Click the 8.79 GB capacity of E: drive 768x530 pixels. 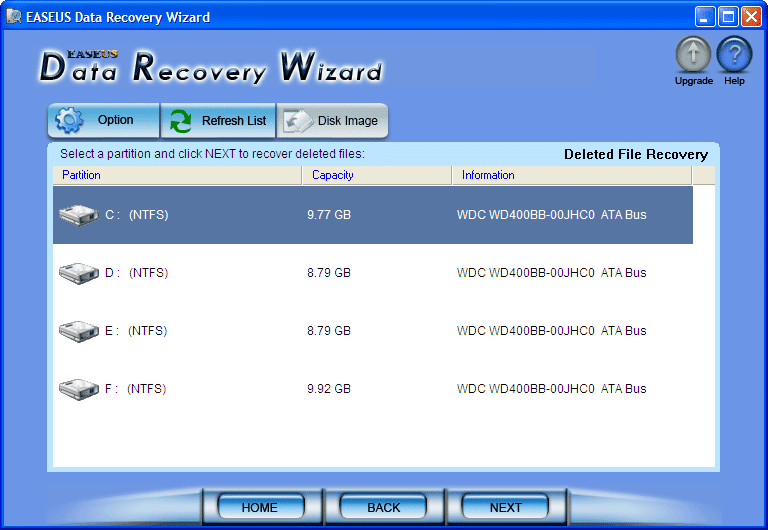(329, 331)
